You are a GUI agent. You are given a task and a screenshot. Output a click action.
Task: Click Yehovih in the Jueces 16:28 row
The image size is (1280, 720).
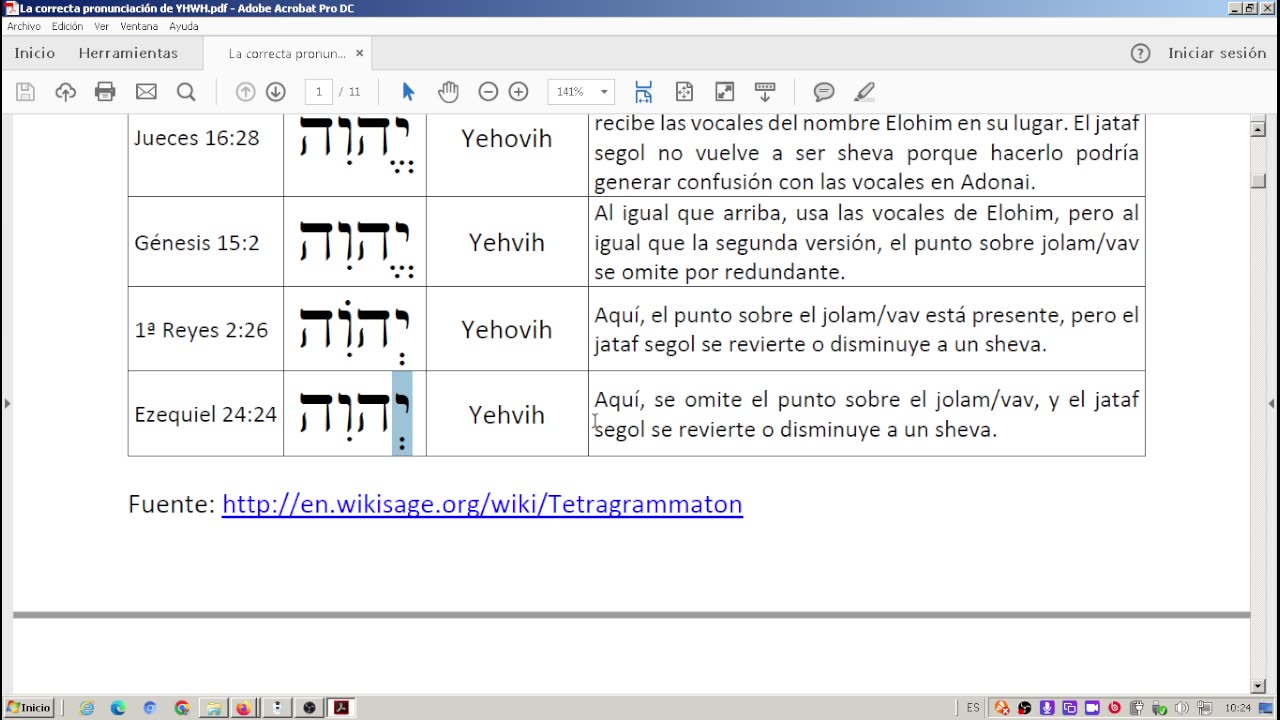pyautogui.click(x=507, y=138)
